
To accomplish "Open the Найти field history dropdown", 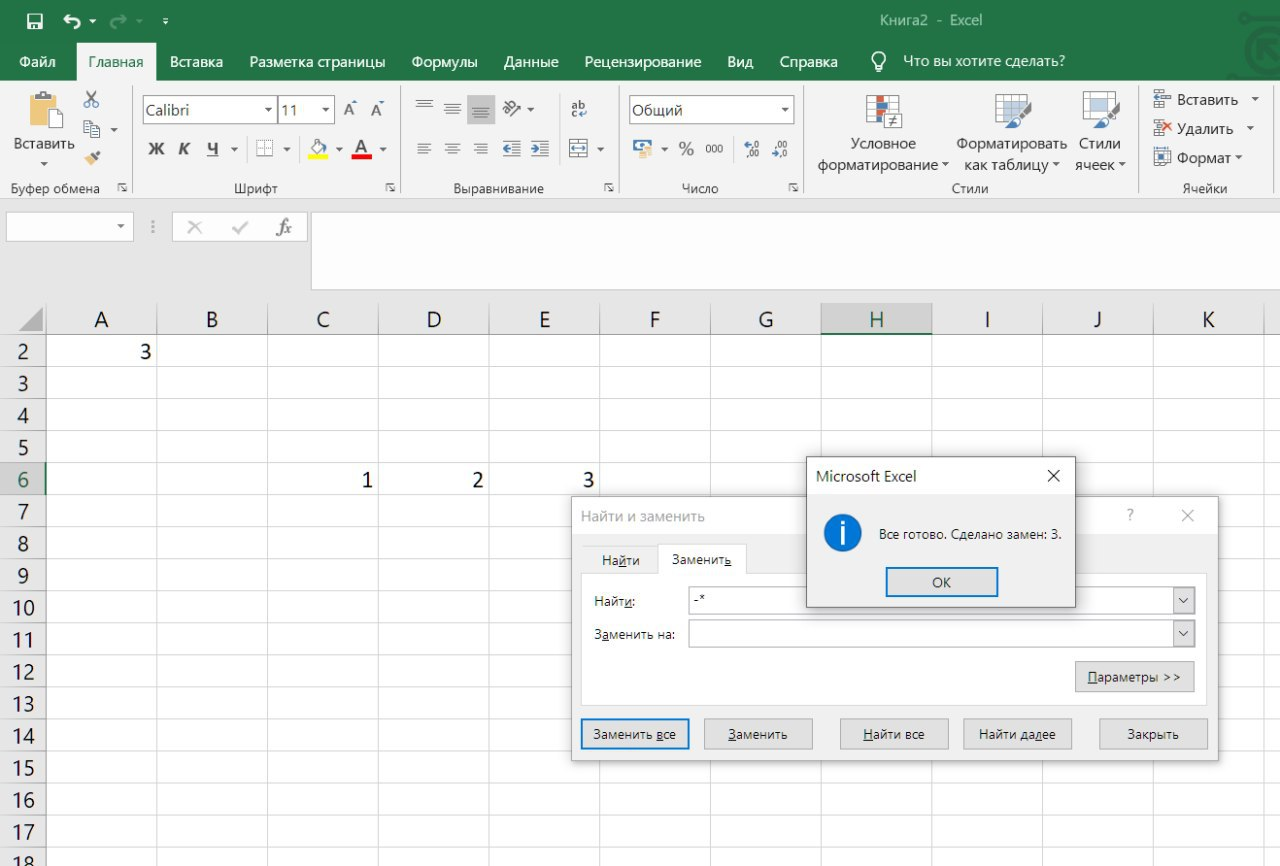I will pos(1184,601).
